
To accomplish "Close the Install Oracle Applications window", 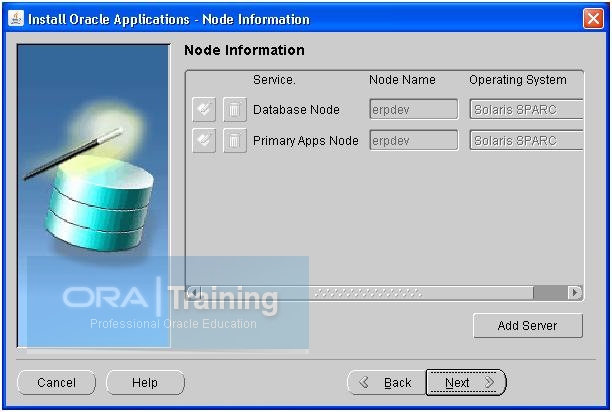I will coord(592,18).
